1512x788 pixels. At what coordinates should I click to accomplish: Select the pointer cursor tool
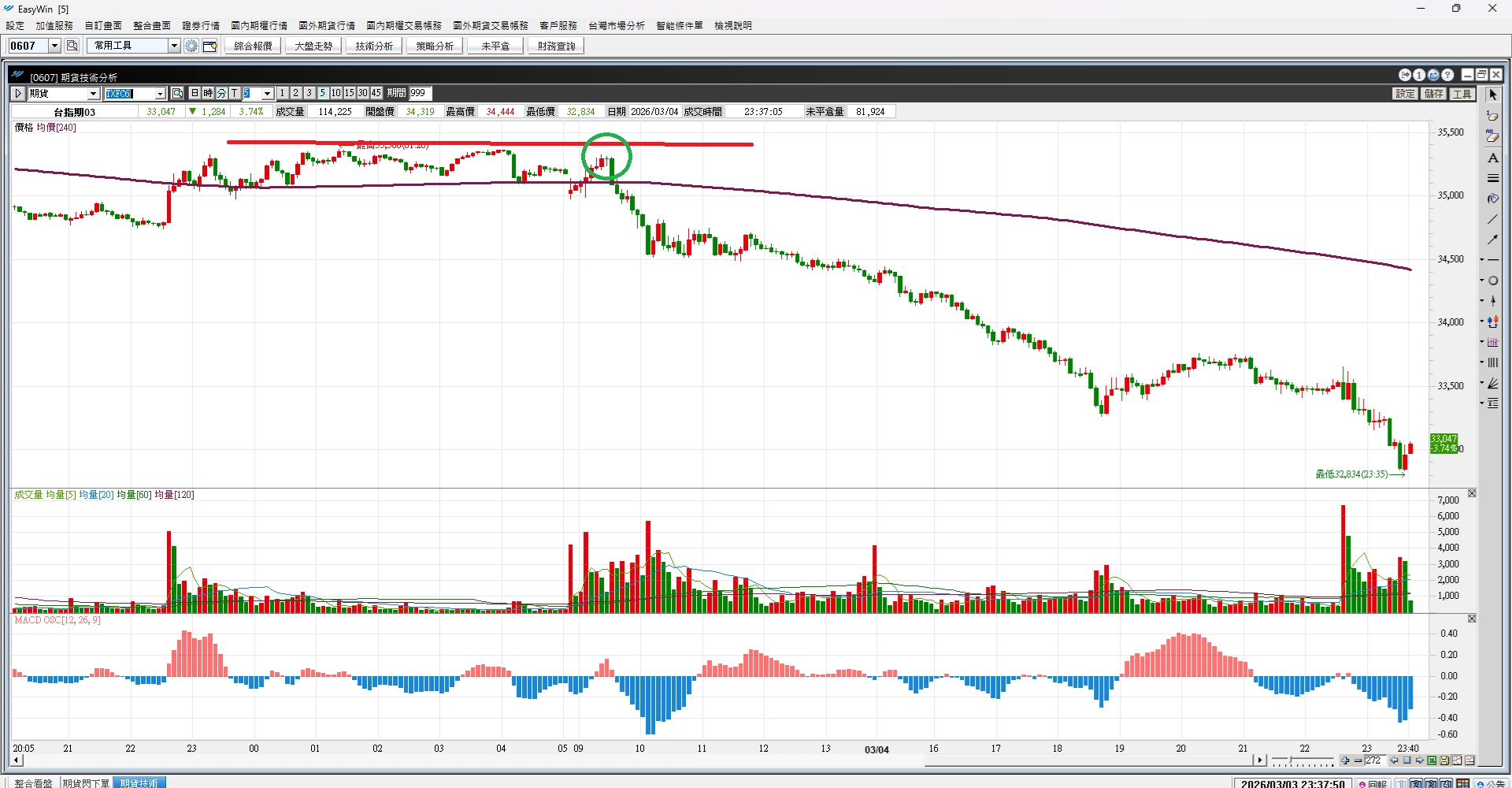[x=1492, y=95]
